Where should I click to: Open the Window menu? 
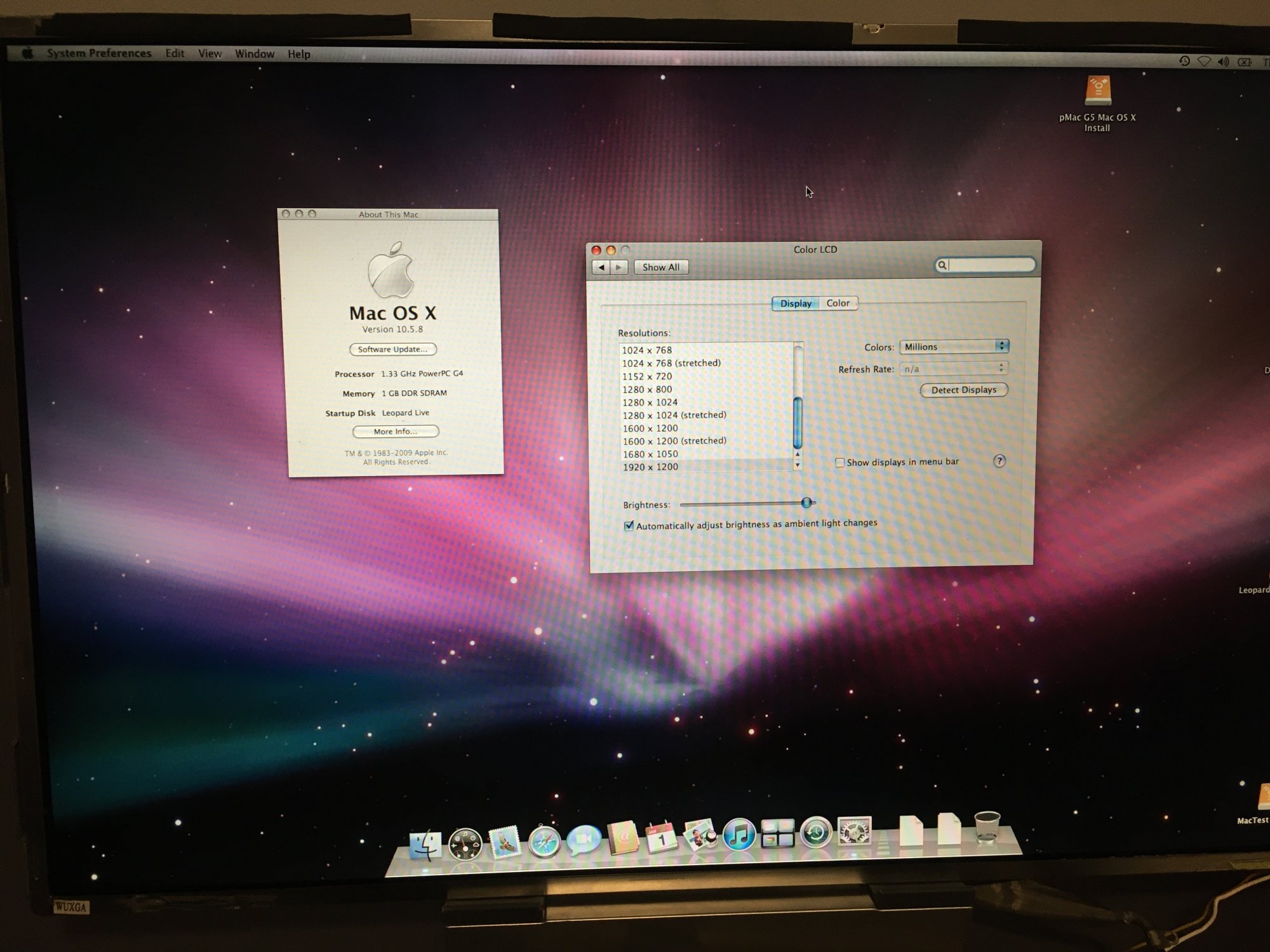point(254,54)
